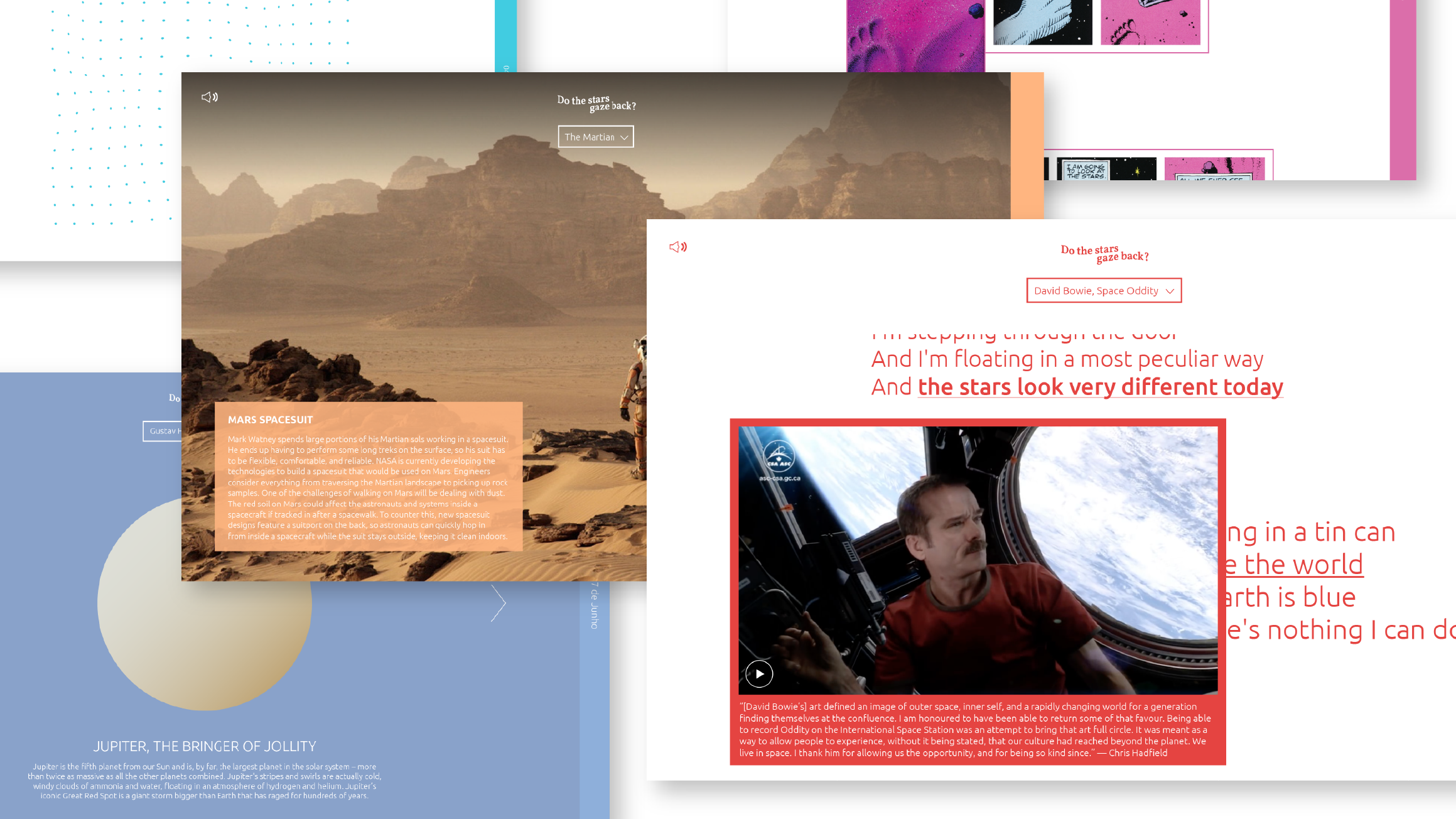This screenshot has width=1456, height=819.
Task: Select the blue hand comic panel
Action: point(1042,22)
